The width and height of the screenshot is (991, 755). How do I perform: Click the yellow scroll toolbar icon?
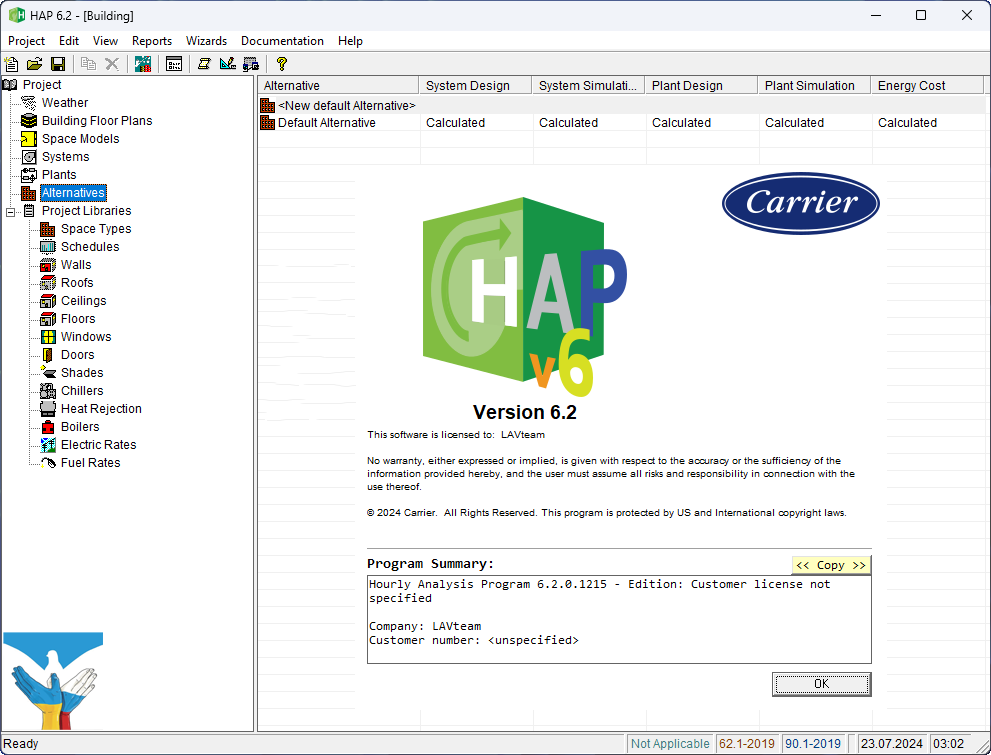204,64
